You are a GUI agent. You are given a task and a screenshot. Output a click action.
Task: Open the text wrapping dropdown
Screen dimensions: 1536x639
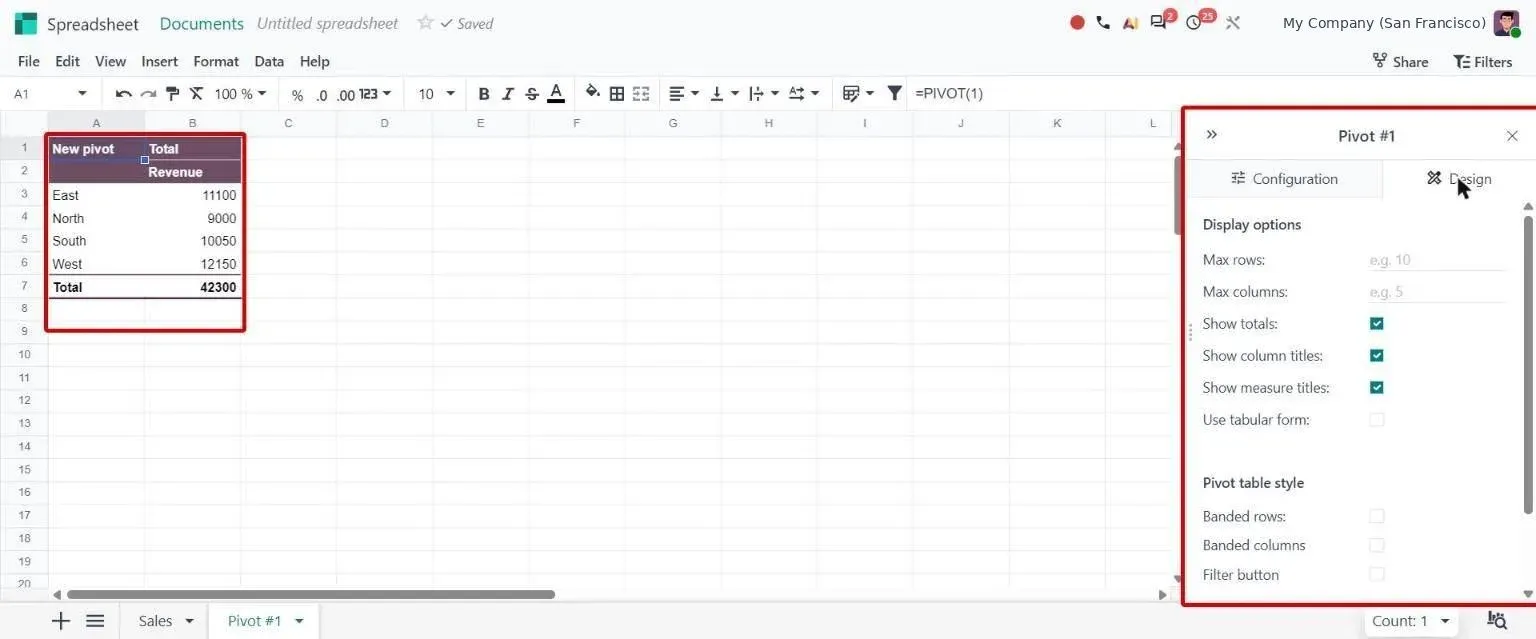(764, 94)
